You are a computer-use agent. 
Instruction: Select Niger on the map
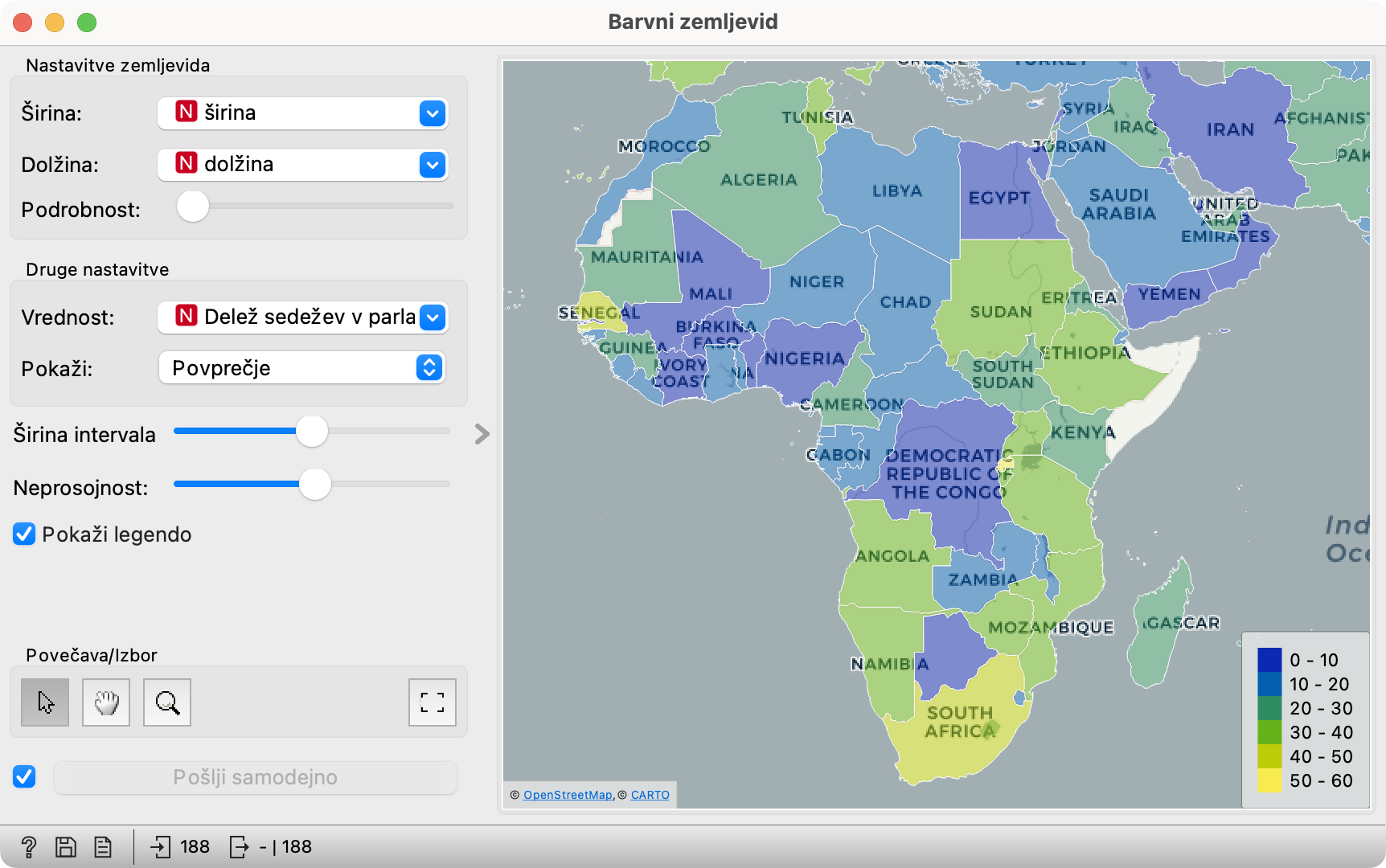coord(817,281)
